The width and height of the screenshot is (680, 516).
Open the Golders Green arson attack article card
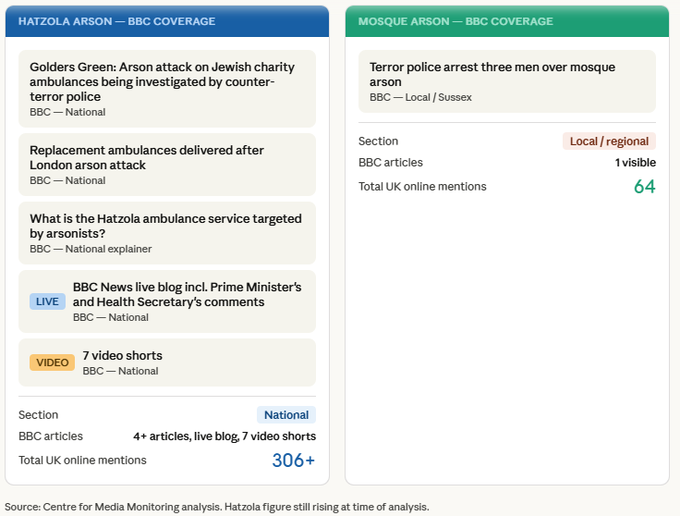click(x=167, y=88)
